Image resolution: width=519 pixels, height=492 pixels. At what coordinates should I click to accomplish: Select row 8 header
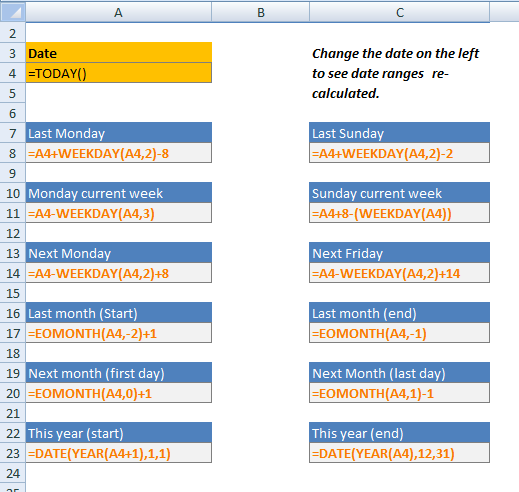13,153
